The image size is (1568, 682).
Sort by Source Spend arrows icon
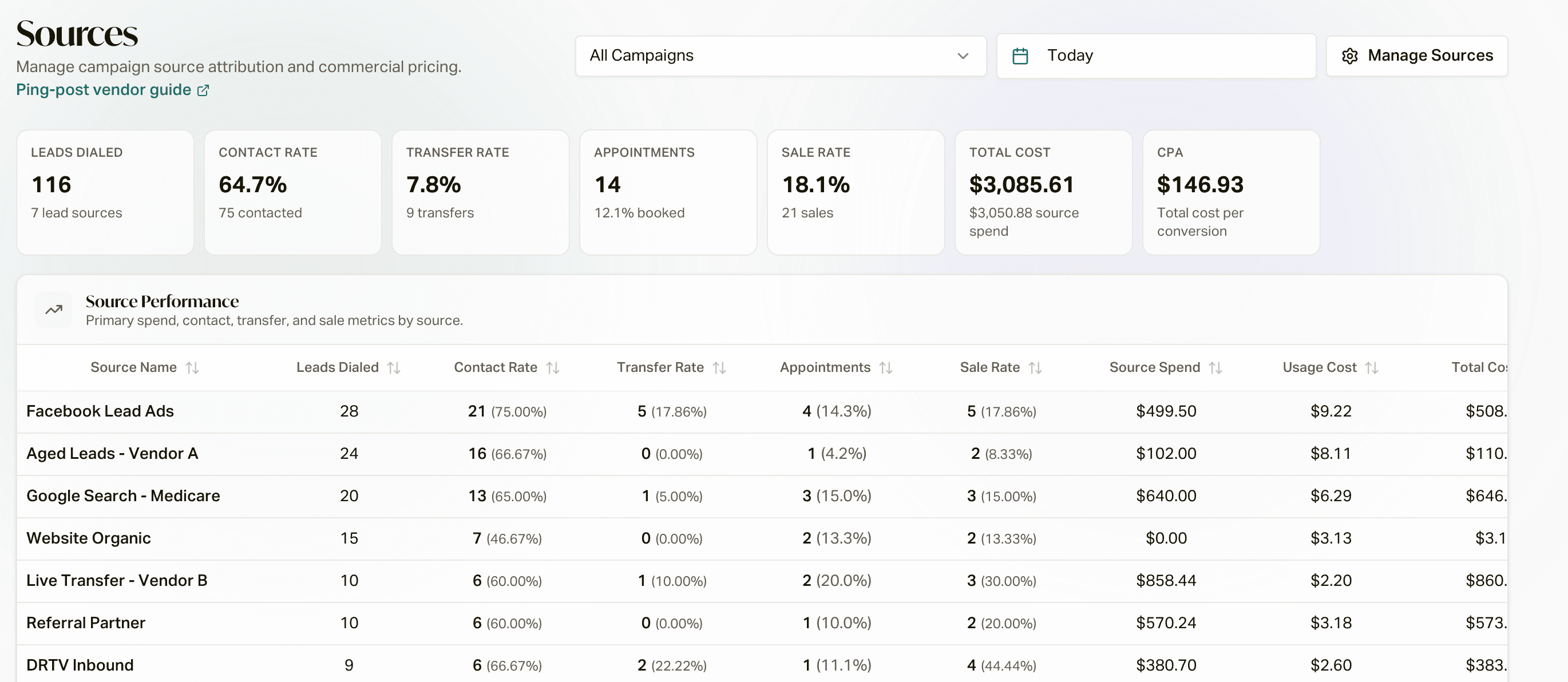click(1215, 367)
